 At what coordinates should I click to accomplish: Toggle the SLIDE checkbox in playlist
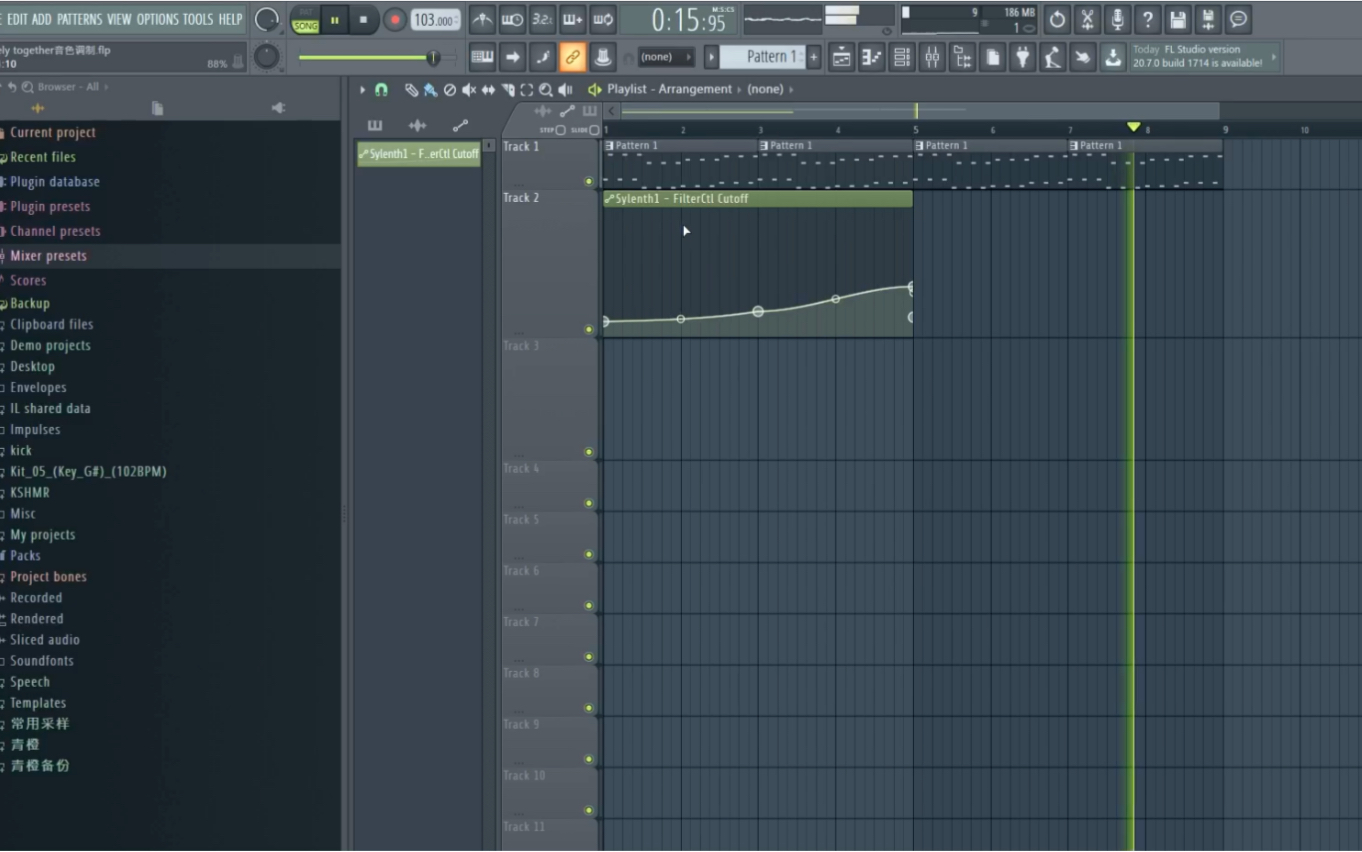click(x=595, y=130)
